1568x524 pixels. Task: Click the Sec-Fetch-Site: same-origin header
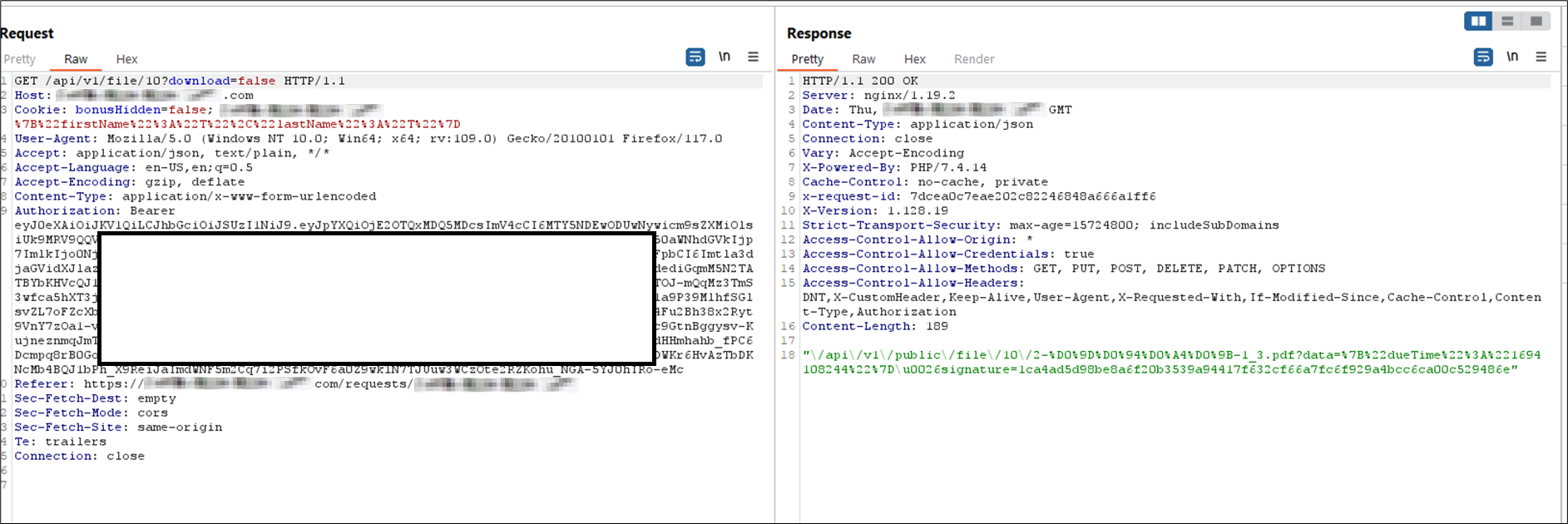coord(118,428)
